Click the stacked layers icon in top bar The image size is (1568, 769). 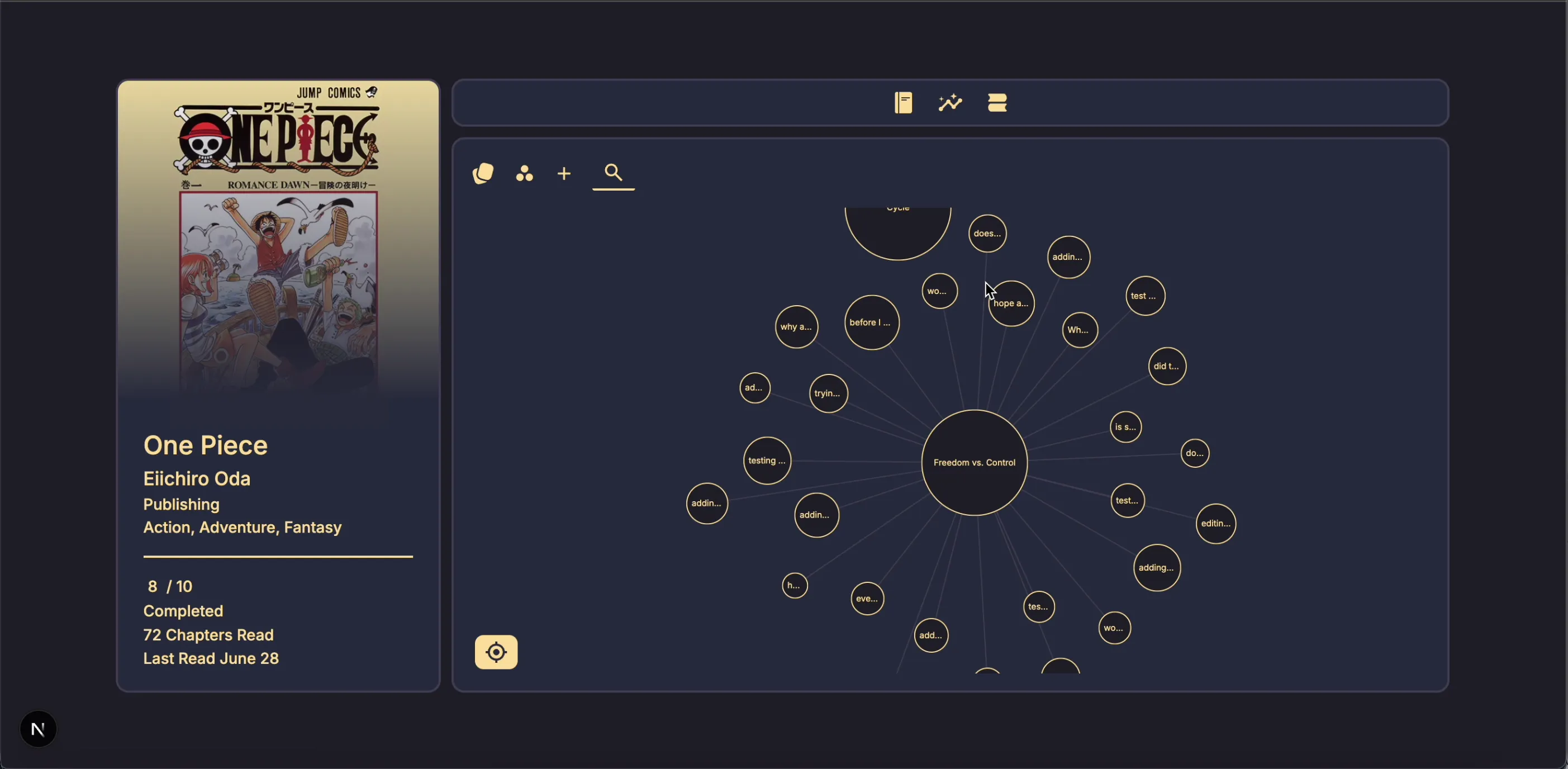click(x=997, y=103)
